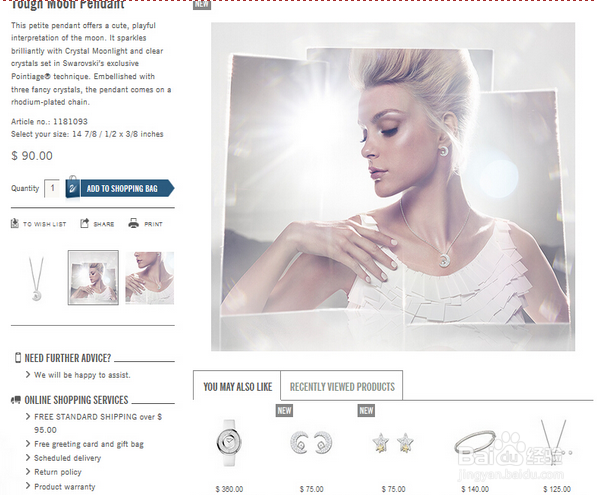This screenshot has width=597, height=495.
Task: Click the printer icon
Action: point(133,223)
